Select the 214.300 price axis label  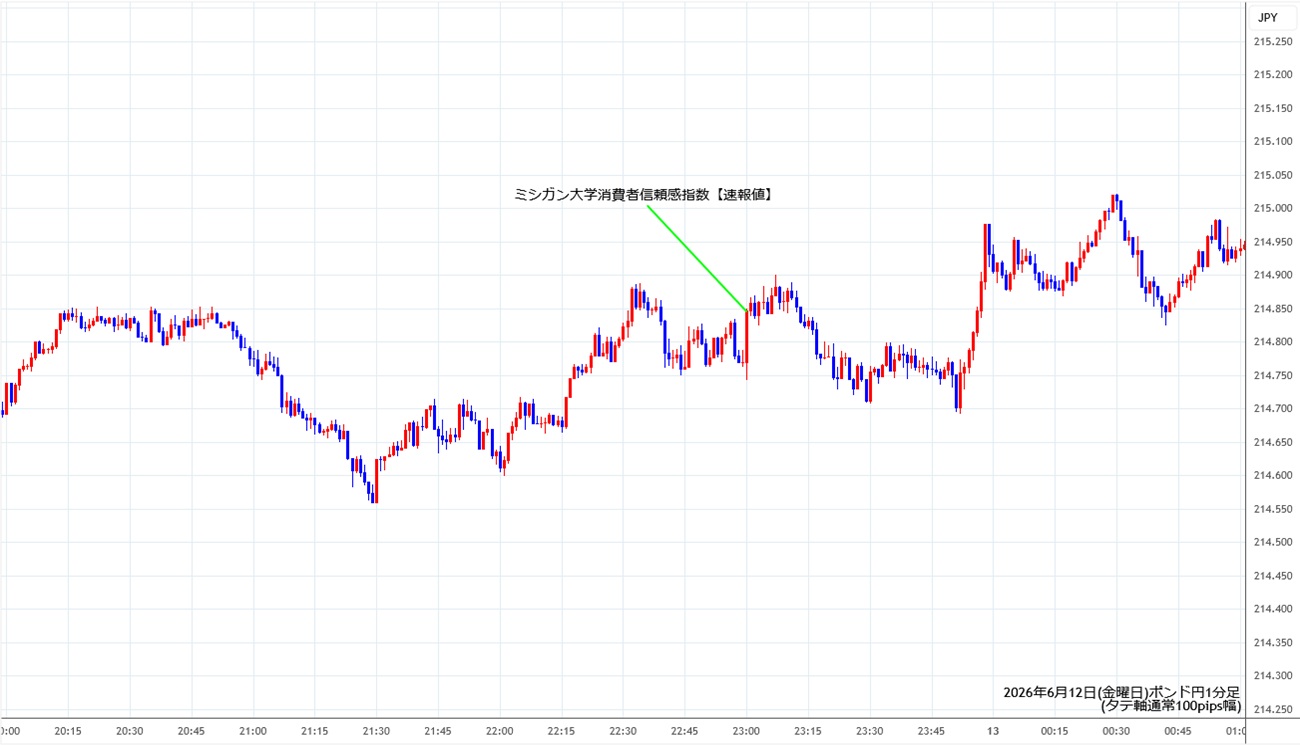[x=1273, y=676]
